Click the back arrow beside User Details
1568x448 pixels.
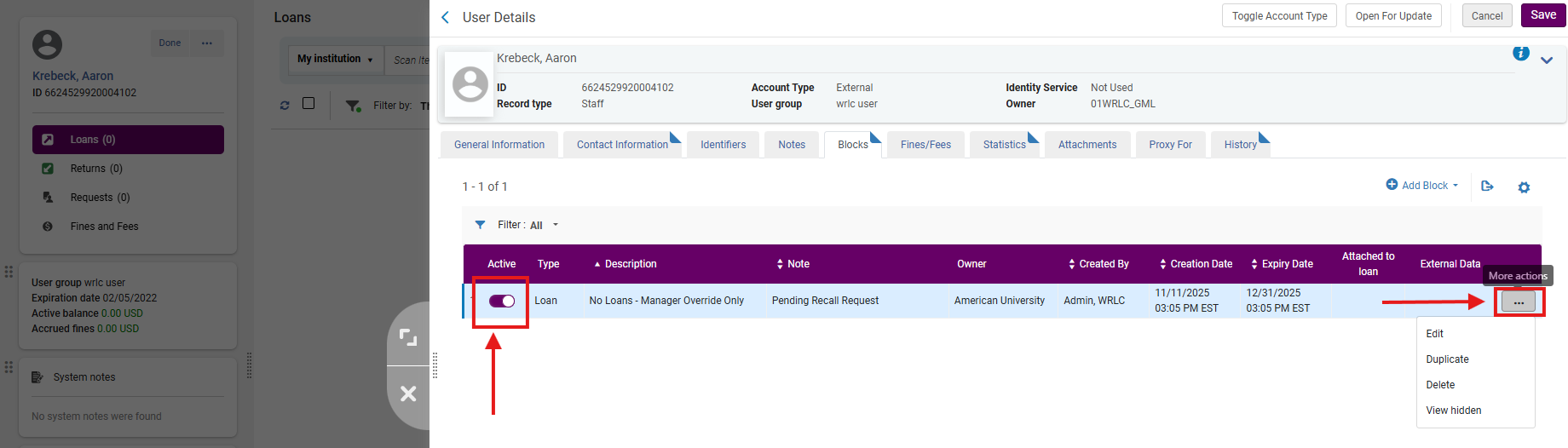point(445,17)
